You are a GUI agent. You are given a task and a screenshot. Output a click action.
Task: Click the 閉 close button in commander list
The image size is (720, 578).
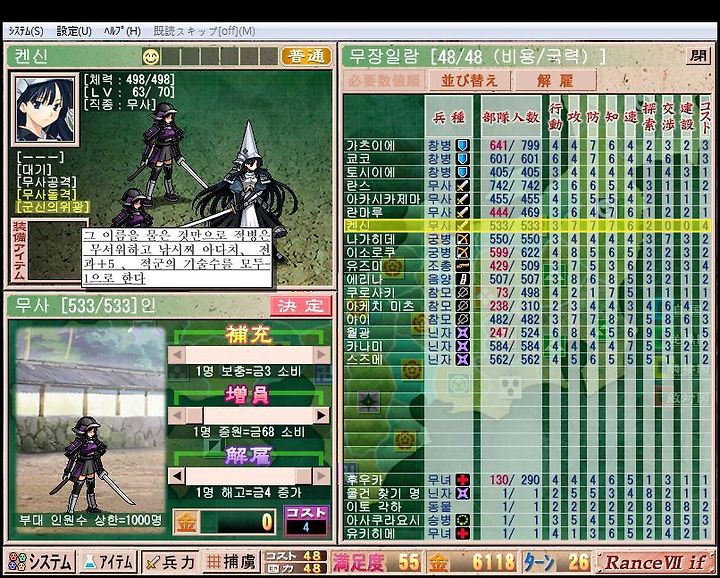(x=698, y=56)
